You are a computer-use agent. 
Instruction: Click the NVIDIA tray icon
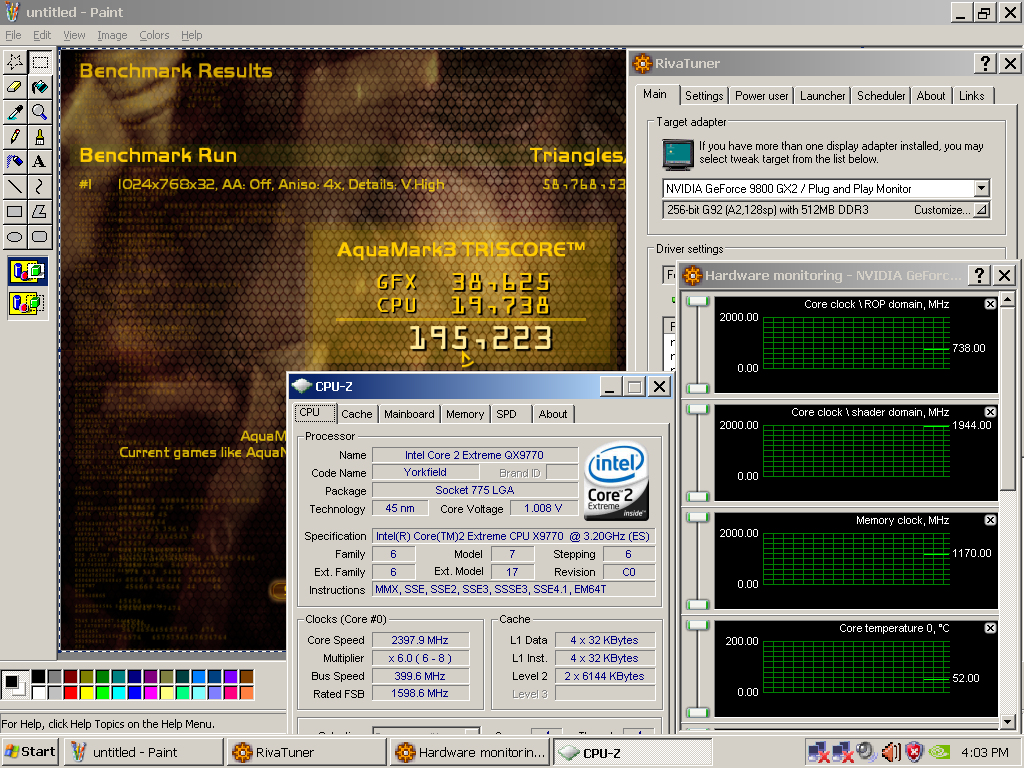(938, 752)
